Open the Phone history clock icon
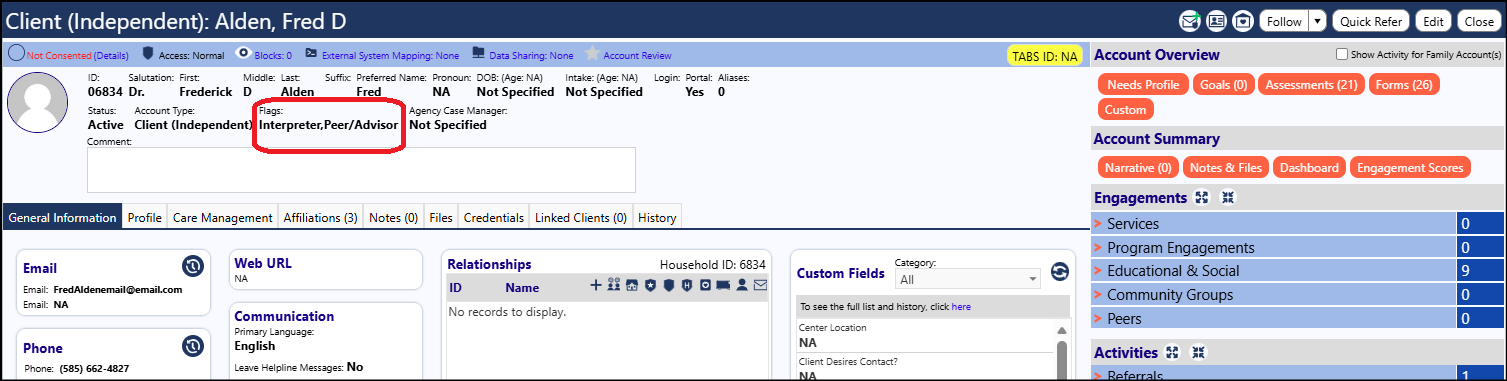This screenshot has width=1507, height=381. [x=193, y=346]
